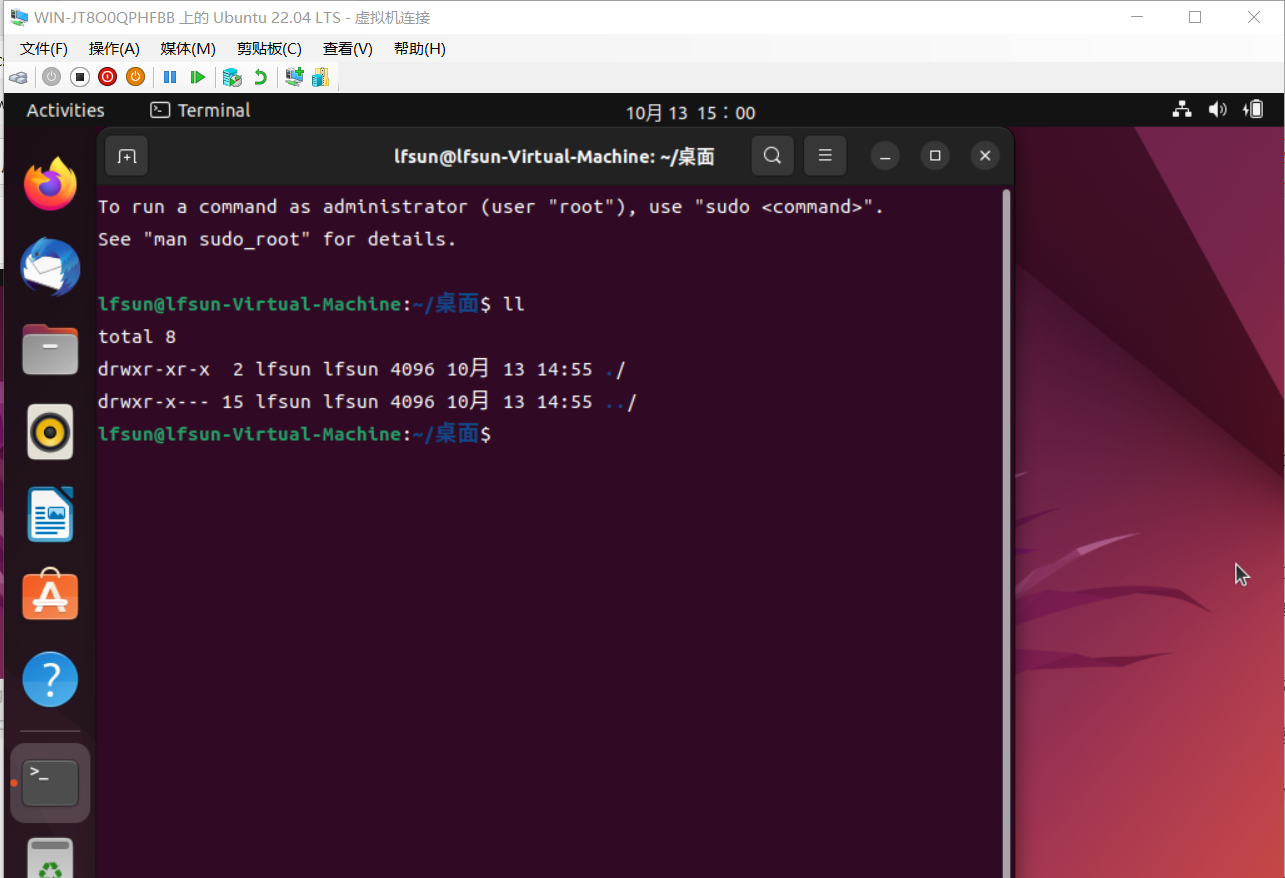Launch Firefox from the dock

tap(50, 184)
